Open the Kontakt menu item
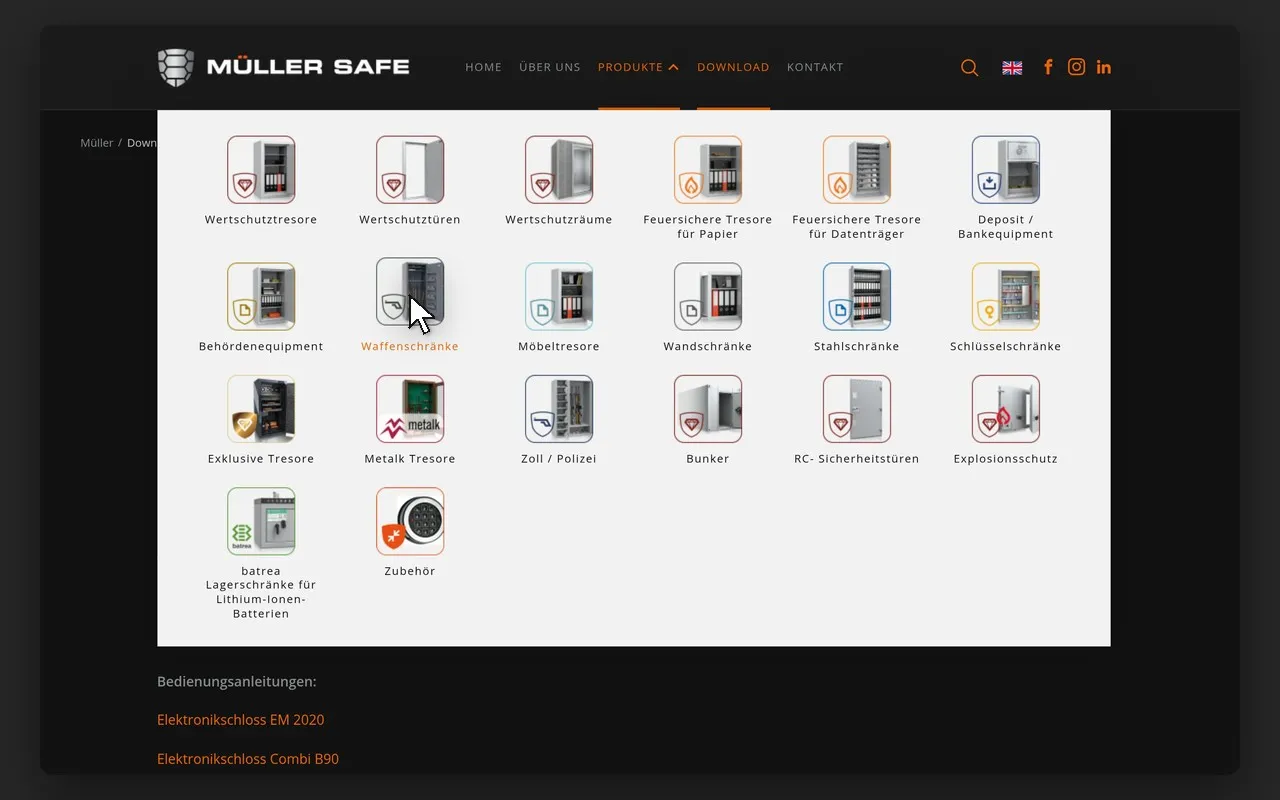Screen dimensions: 1280x800 pyautogui.click(x=815, y=68)
